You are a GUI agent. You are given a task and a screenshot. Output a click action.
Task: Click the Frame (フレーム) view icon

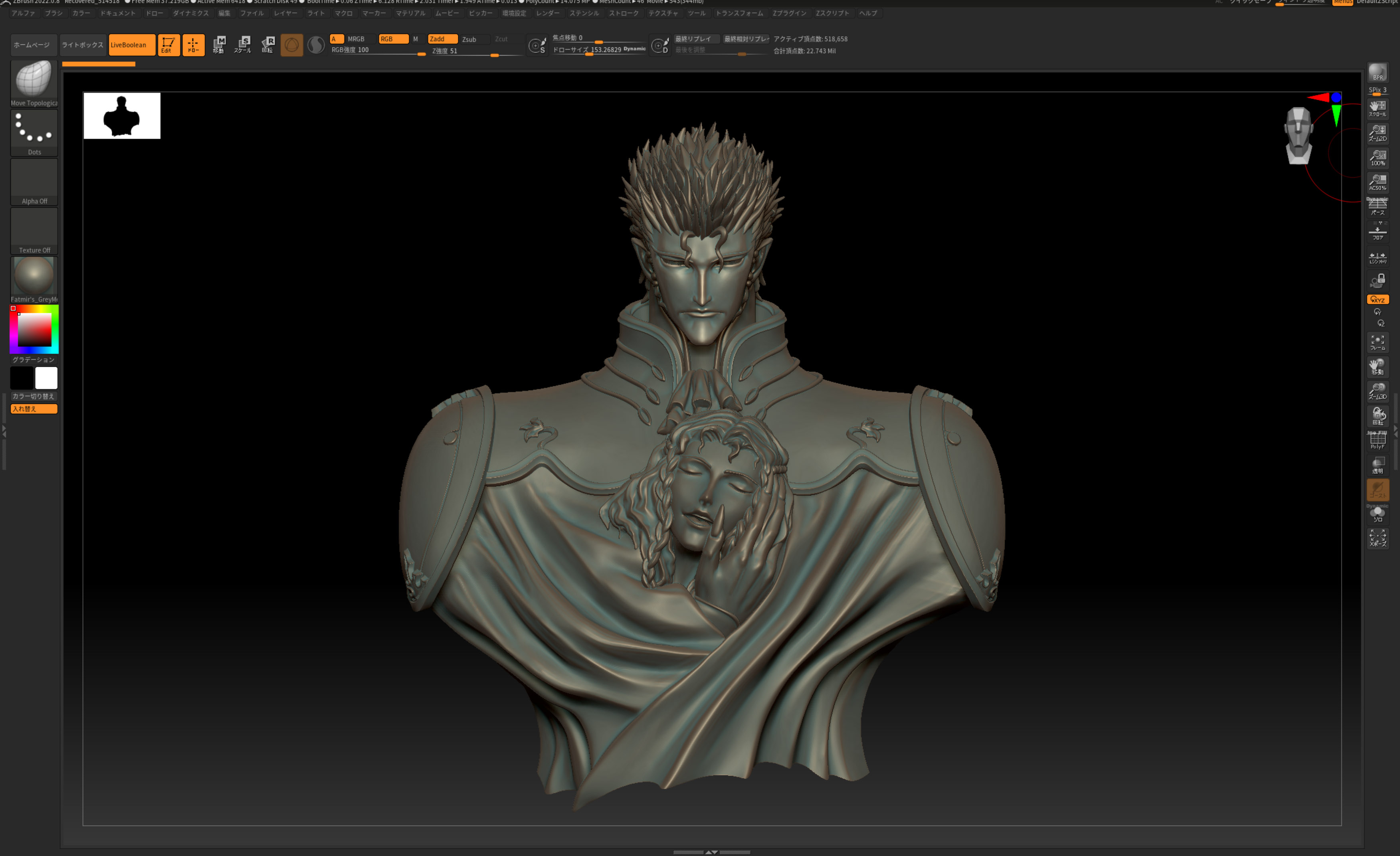1377,342
